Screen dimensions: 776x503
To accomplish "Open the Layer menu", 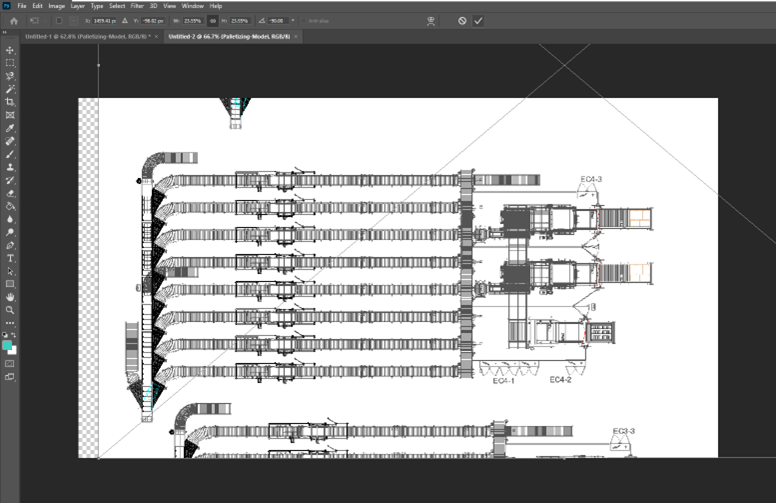I will click(78, 6).
